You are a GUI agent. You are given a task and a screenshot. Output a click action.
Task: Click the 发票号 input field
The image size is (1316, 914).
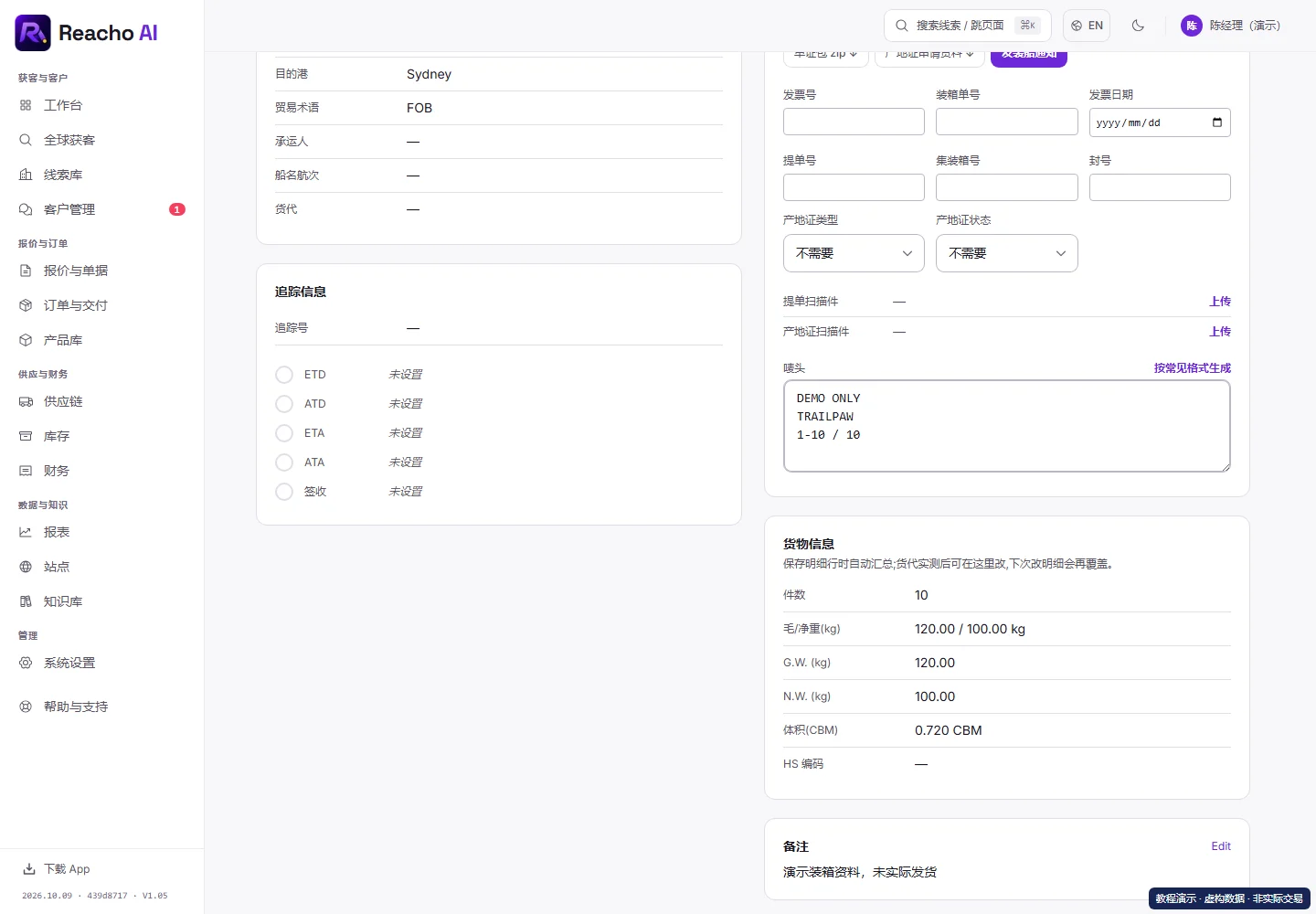tap(854, 122)
